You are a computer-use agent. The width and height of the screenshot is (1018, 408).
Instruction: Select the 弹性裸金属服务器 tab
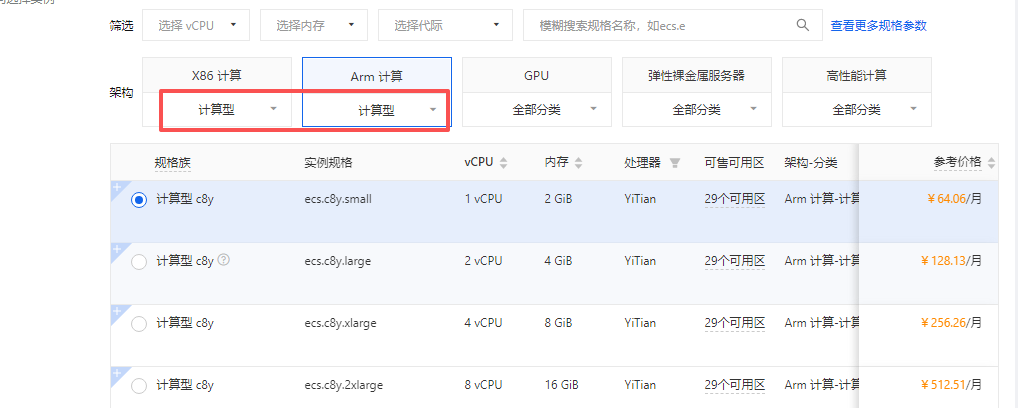[x=696, y=75]
